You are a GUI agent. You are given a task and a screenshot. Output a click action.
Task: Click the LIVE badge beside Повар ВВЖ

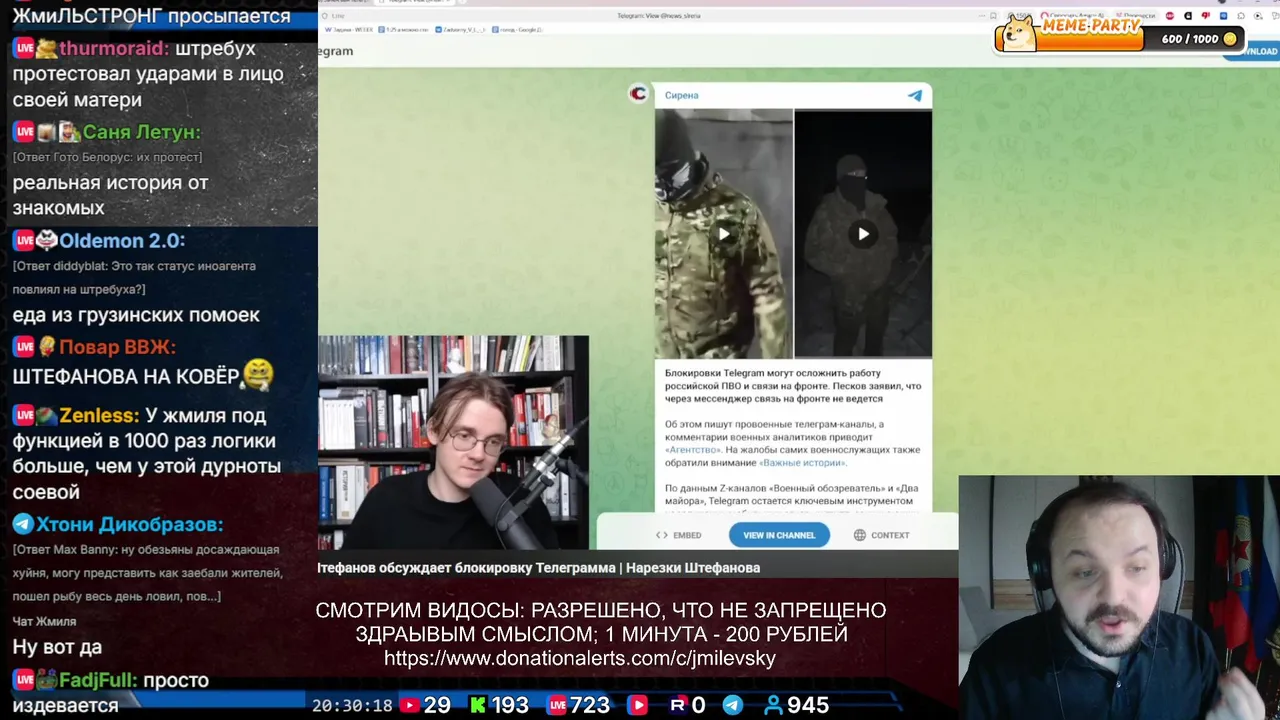tap(24, 347)
